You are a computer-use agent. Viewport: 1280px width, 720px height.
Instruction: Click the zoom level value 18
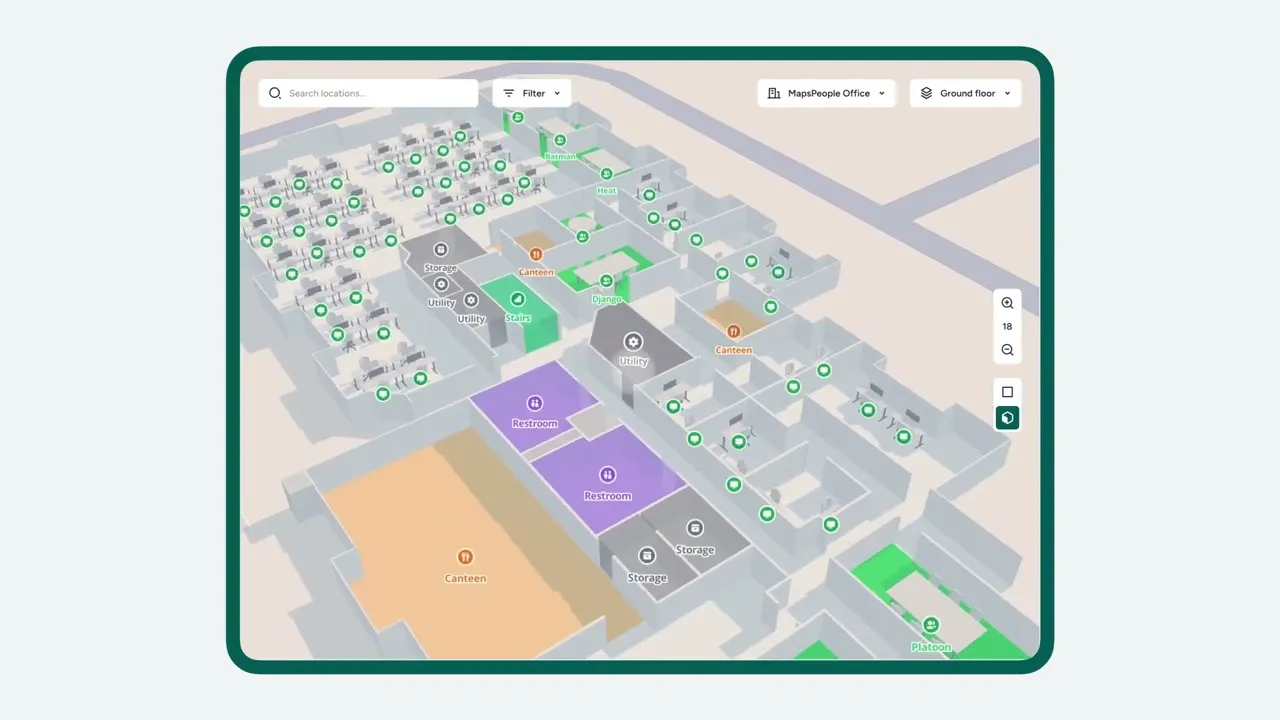click(1007, 327)
